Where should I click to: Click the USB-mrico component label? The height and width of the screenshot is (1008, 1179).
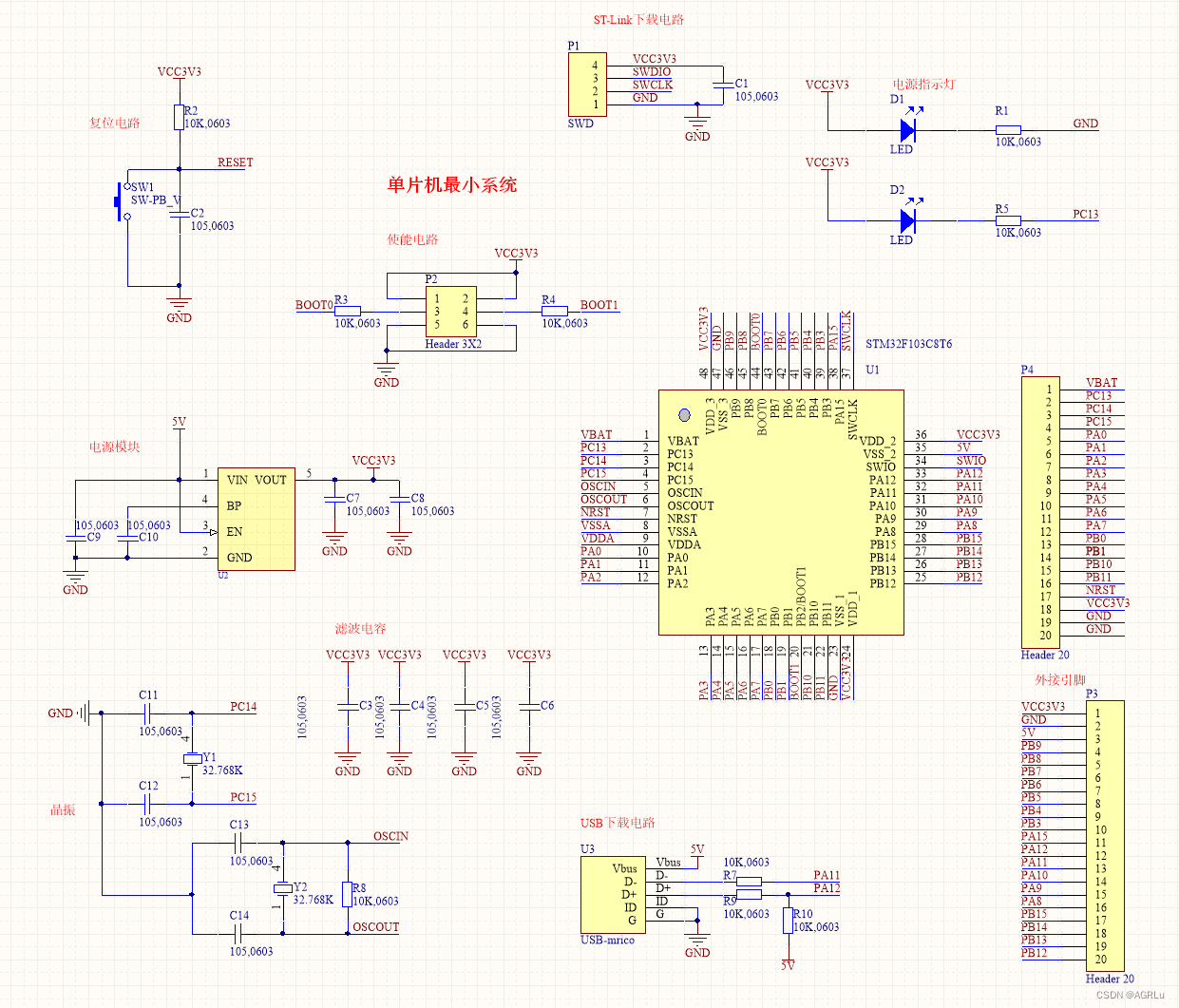[607, 940]
